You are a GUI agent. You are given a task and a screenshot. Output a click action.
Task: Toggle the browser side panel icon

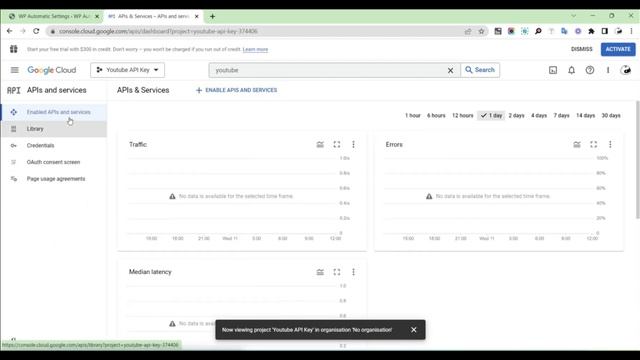click(604, 31)
